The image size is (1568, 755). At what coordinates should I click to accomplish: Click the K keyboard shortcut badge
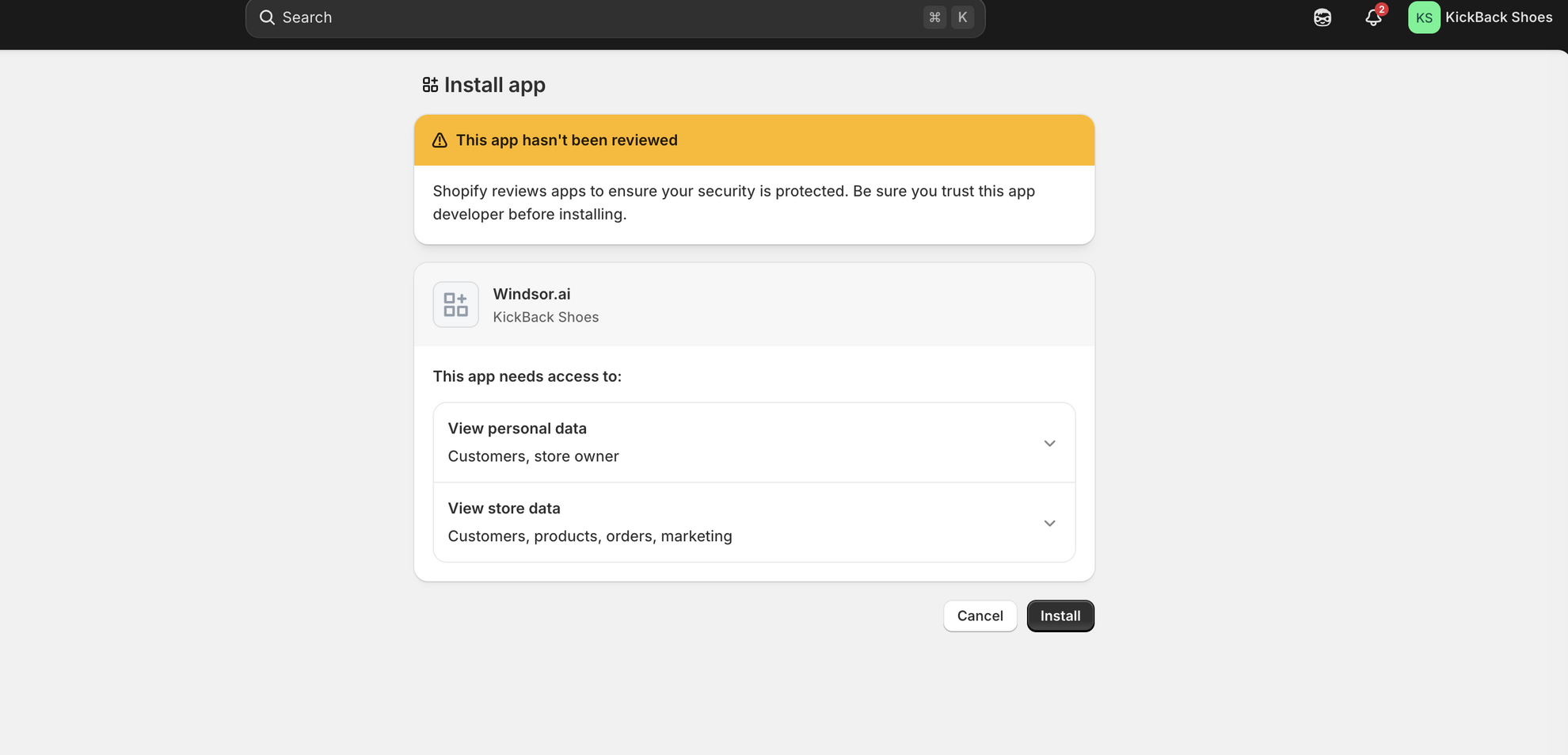(962, 16)
